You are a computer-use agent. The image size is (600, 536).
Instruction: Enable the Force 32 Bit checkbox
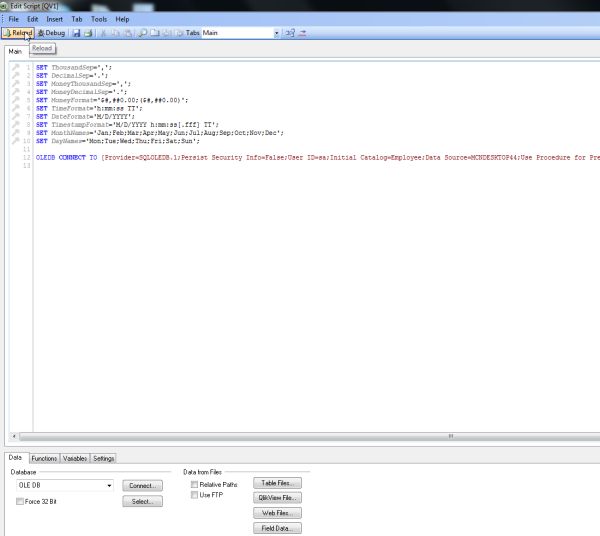pyautogui.click(x=20, y=502)
